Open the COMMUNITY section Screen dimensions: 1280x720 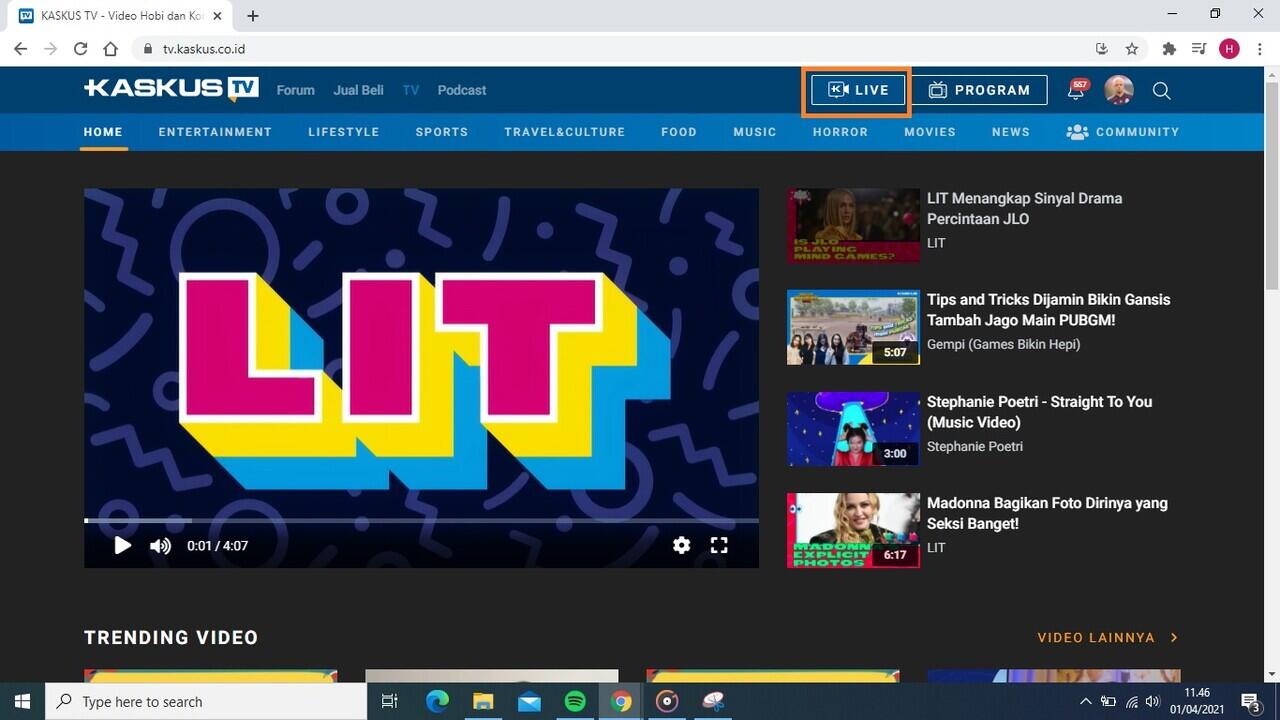[x=1123, y=132]
